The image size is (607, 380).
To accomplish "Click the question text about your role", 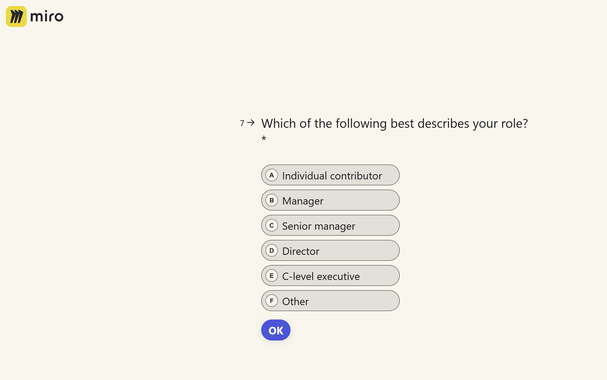I will pos(394,124).
